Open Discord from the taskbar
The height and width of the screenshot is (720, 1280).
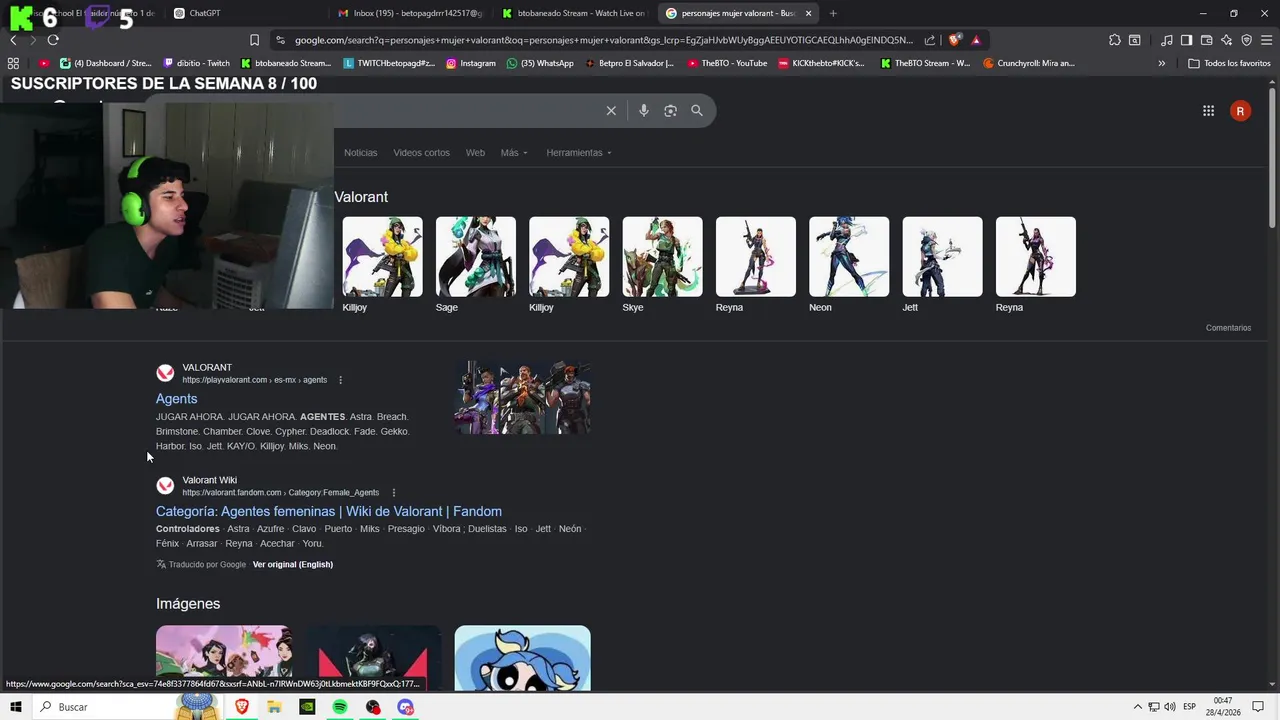pyautogui.click(x=406, y=707)
